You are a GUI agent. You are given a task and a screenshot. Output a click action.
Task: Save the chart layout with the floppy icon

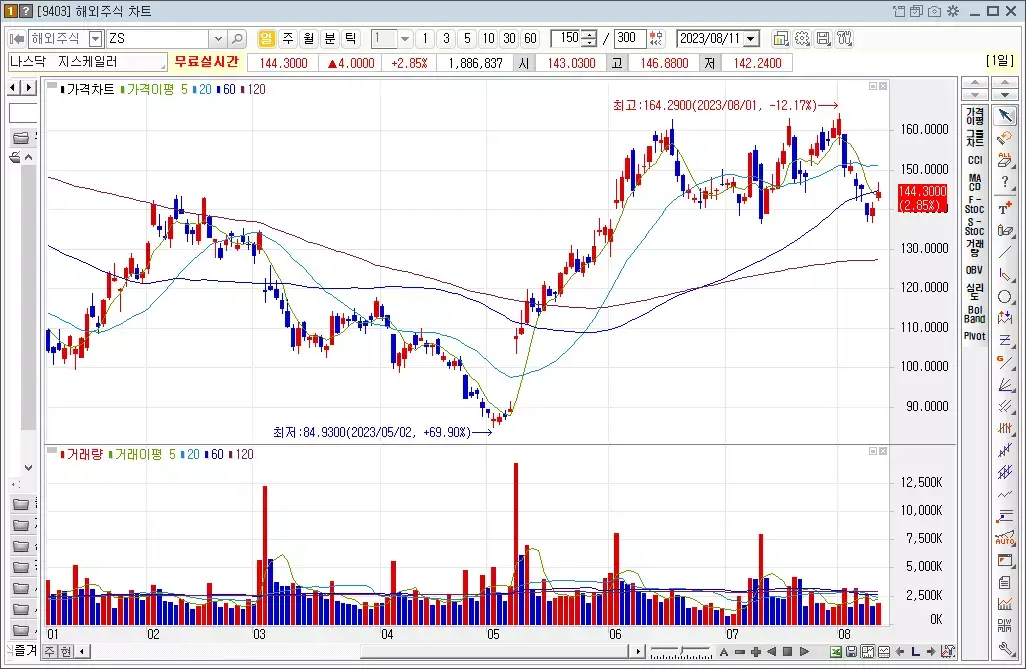[823, 39]
